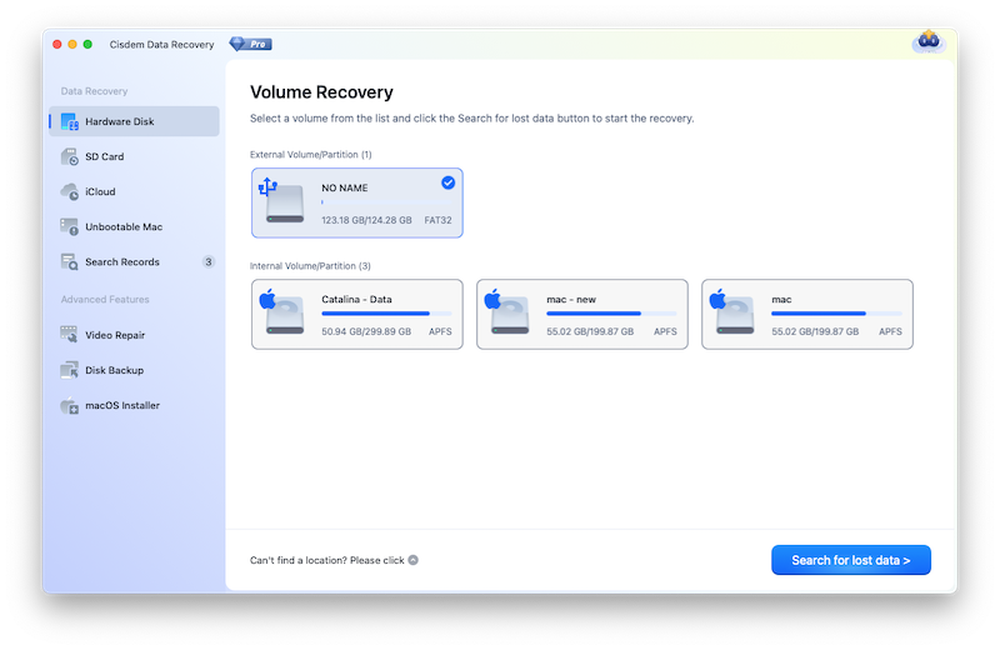This screenshot has height=650, width=1000.
Task: Click the account avatar icon top right
Action: coord(928,41)
